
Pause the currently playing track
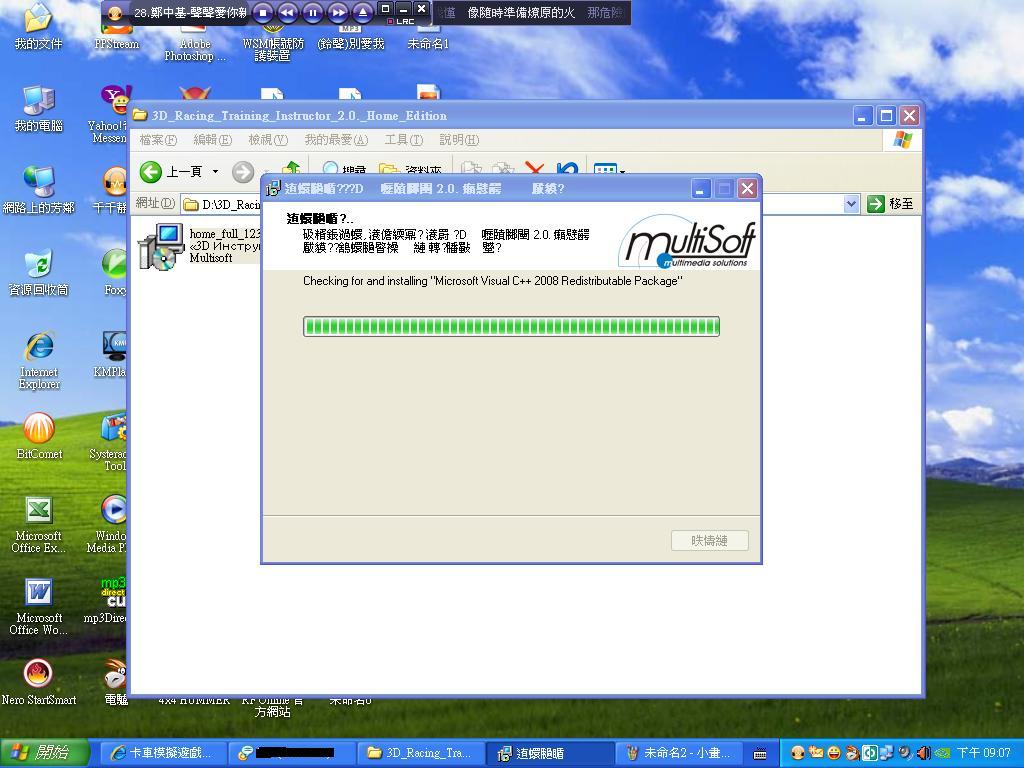[x=312, y=13]
